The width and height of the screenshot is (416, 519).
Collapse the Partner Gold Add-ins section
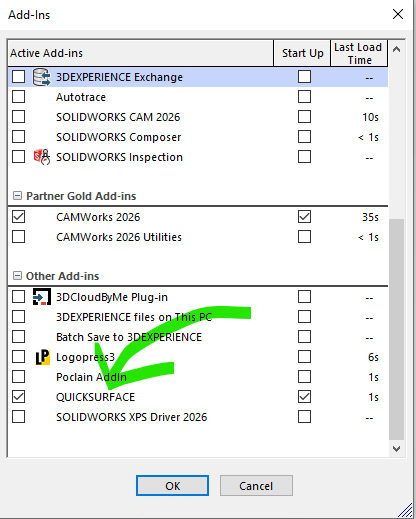17,196
